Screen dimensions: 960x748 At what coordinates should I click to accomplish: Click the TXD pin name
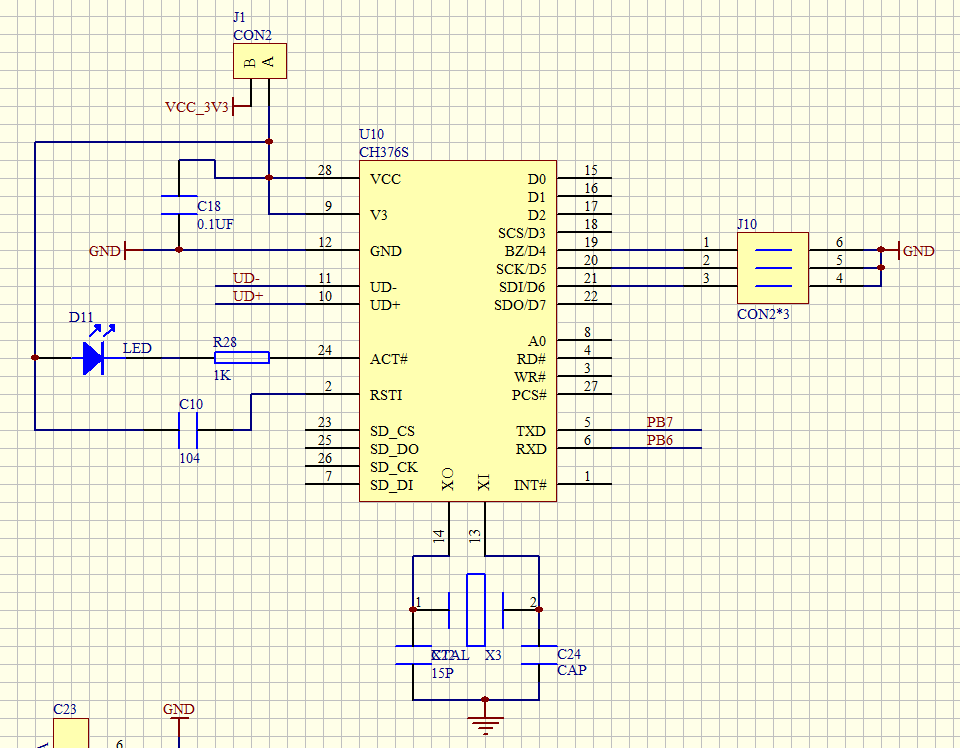pos(531,432)
